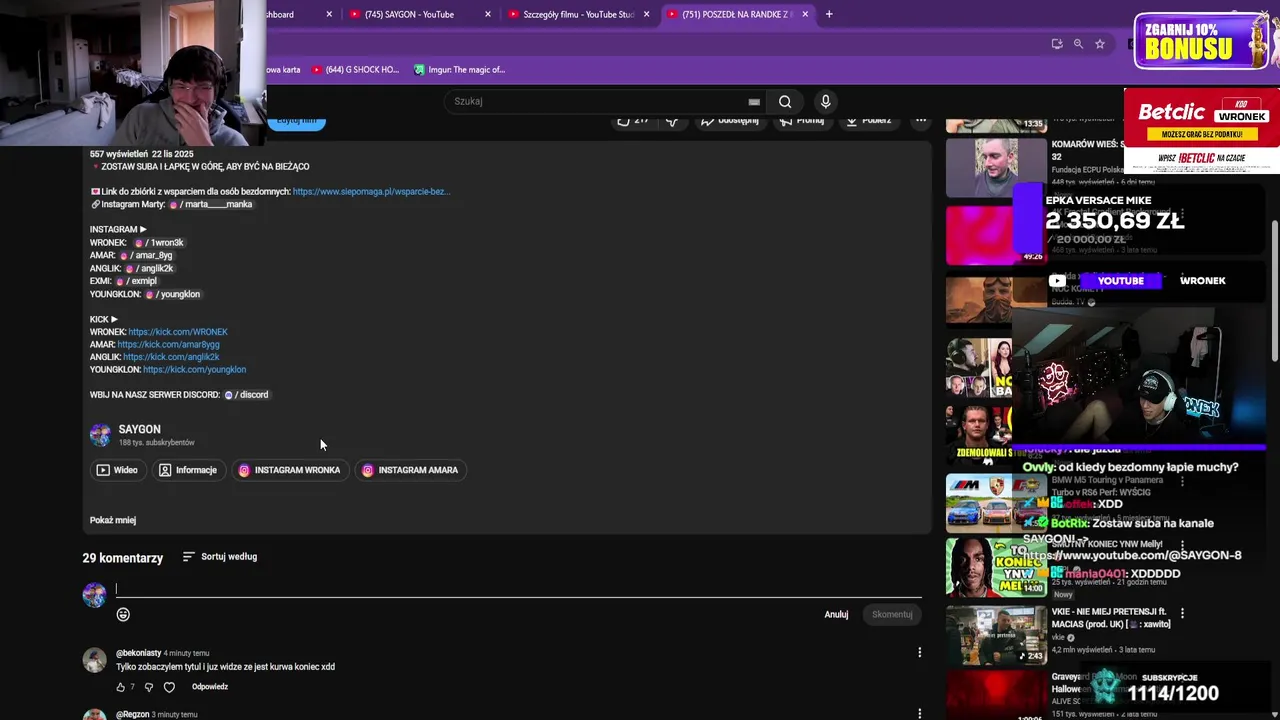The height and width of the screenshot is (720, 1280).
Task: Open the G SHOCK HO... bookmark
Action: point(356,70)
